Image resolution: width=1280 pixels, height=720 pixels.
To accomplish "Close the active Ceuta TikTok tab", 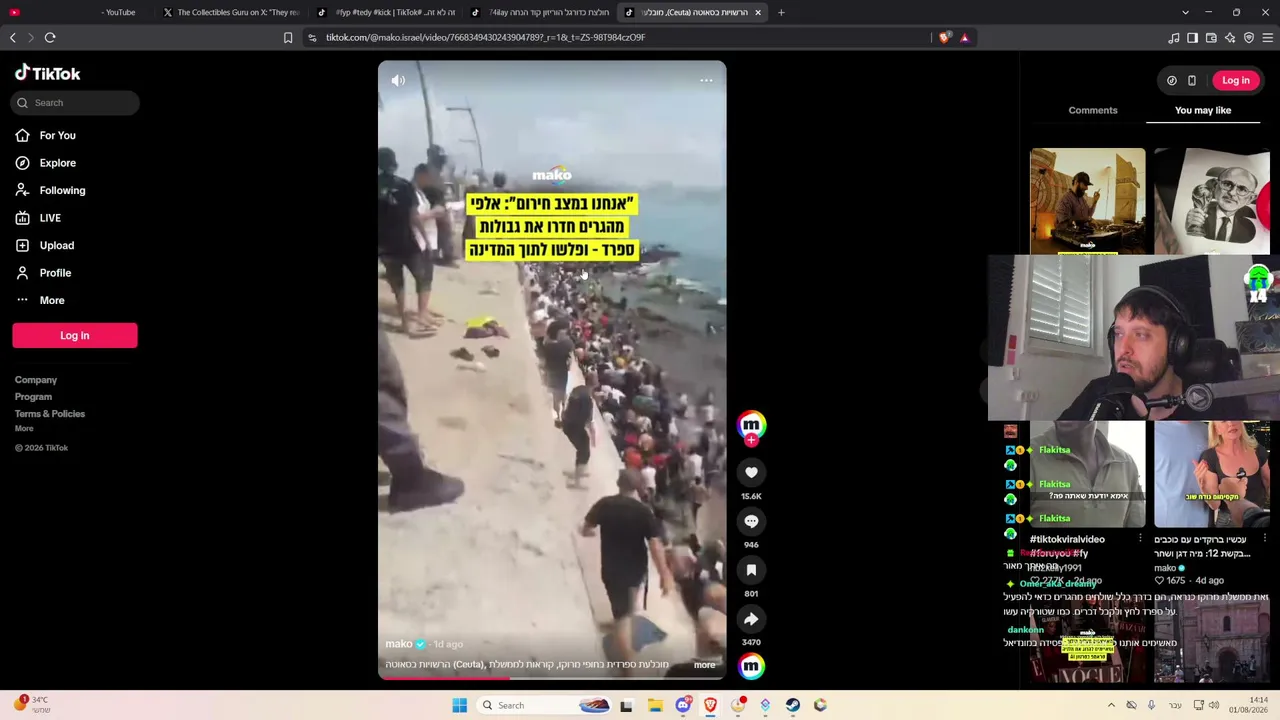I will click(x=758, y=12).
